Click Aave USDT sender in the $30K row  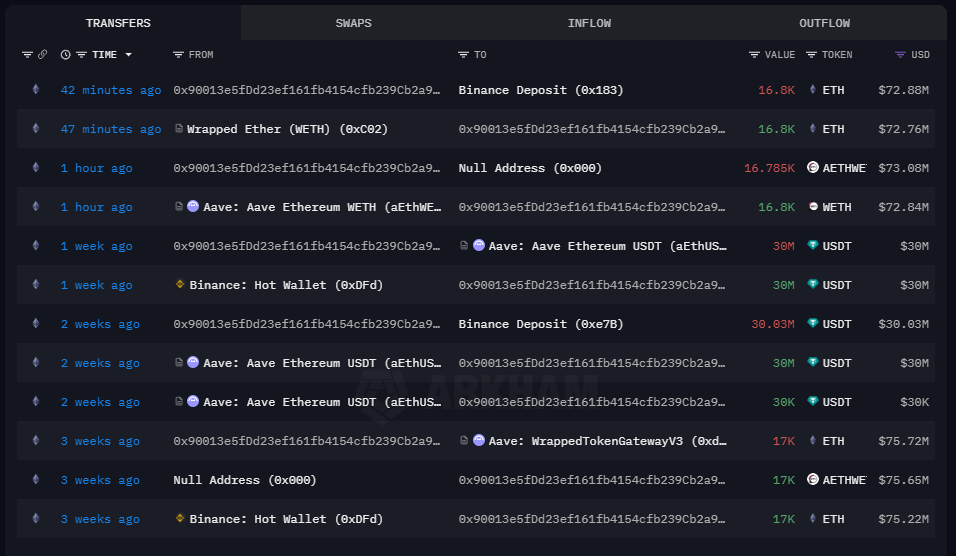point(322,402)
